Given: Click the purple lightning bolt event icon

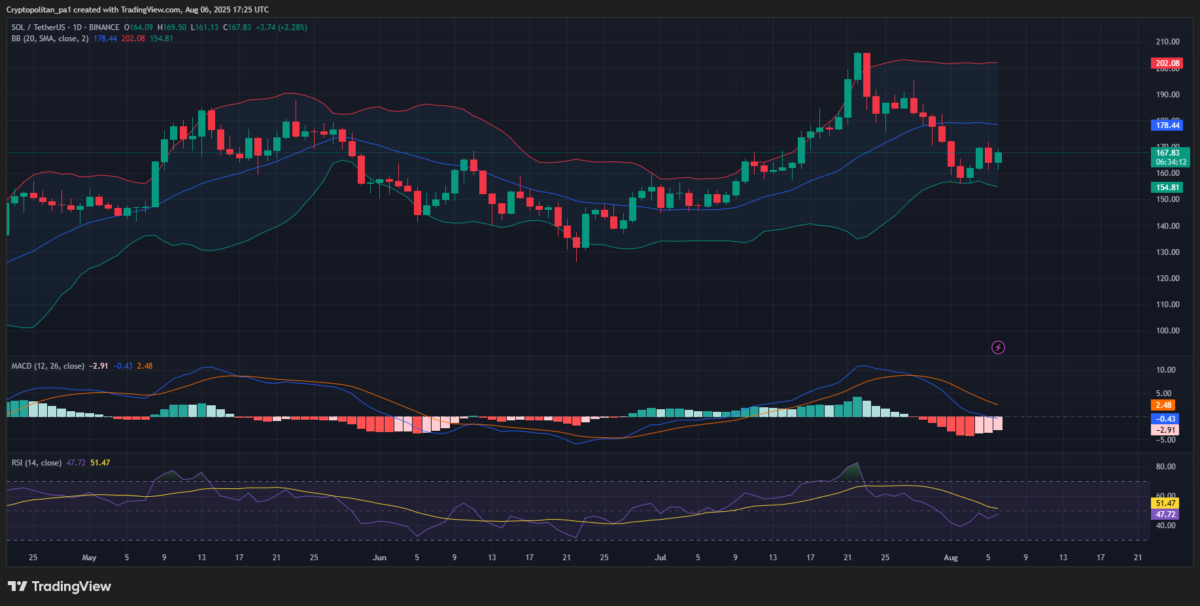Looking at the screenshot, I should click(x=998, y=347).
